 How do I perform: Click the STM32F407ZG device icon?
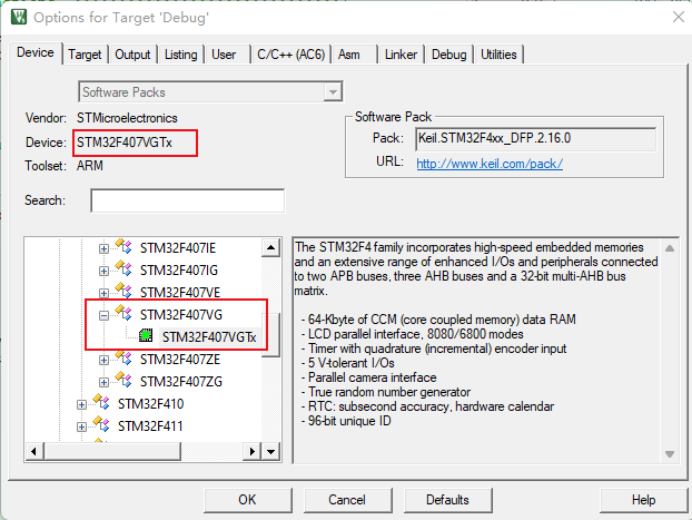(124, 381)
